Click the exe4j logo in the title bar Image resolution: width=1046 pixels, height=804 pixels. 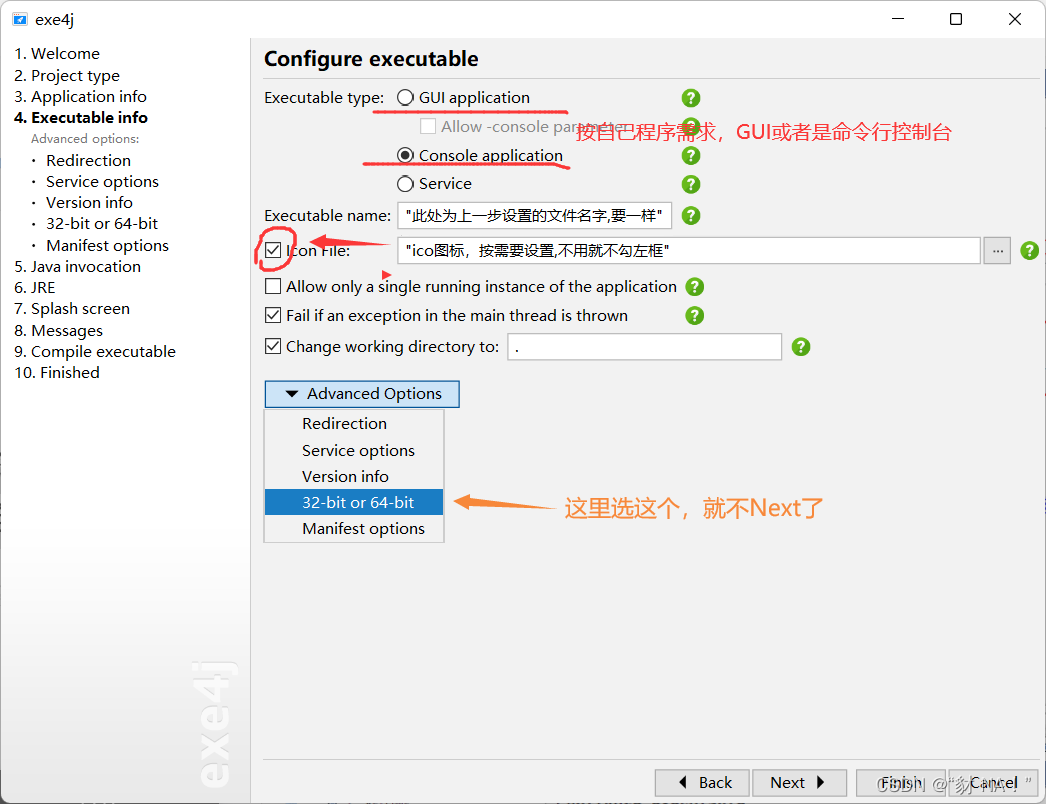click(20, 18)
